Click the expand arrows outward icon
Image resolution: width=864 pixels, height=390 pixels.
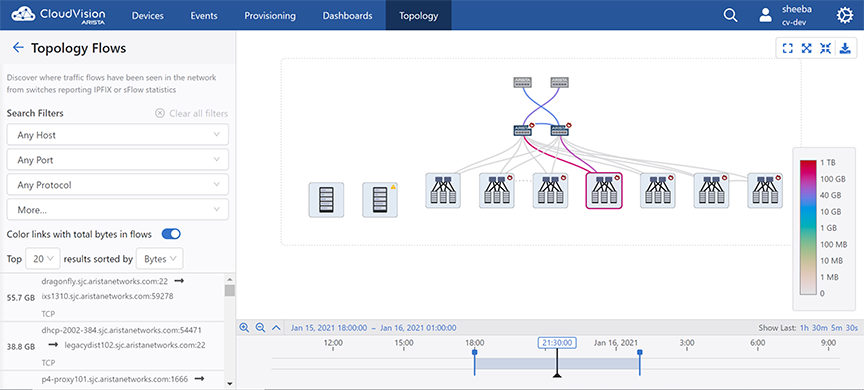[807, 48]
